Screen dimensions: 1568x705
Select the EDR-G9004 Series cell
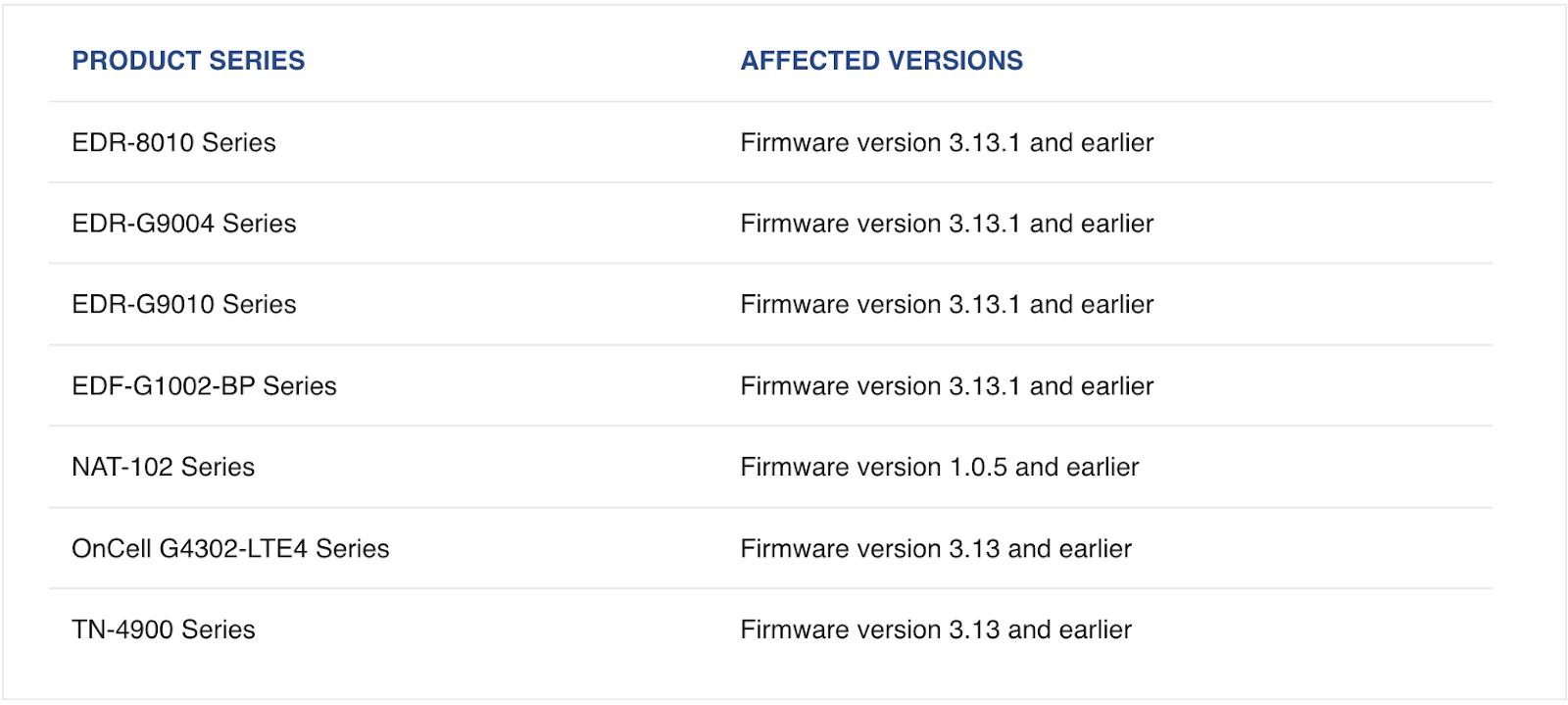click(184, 224)
